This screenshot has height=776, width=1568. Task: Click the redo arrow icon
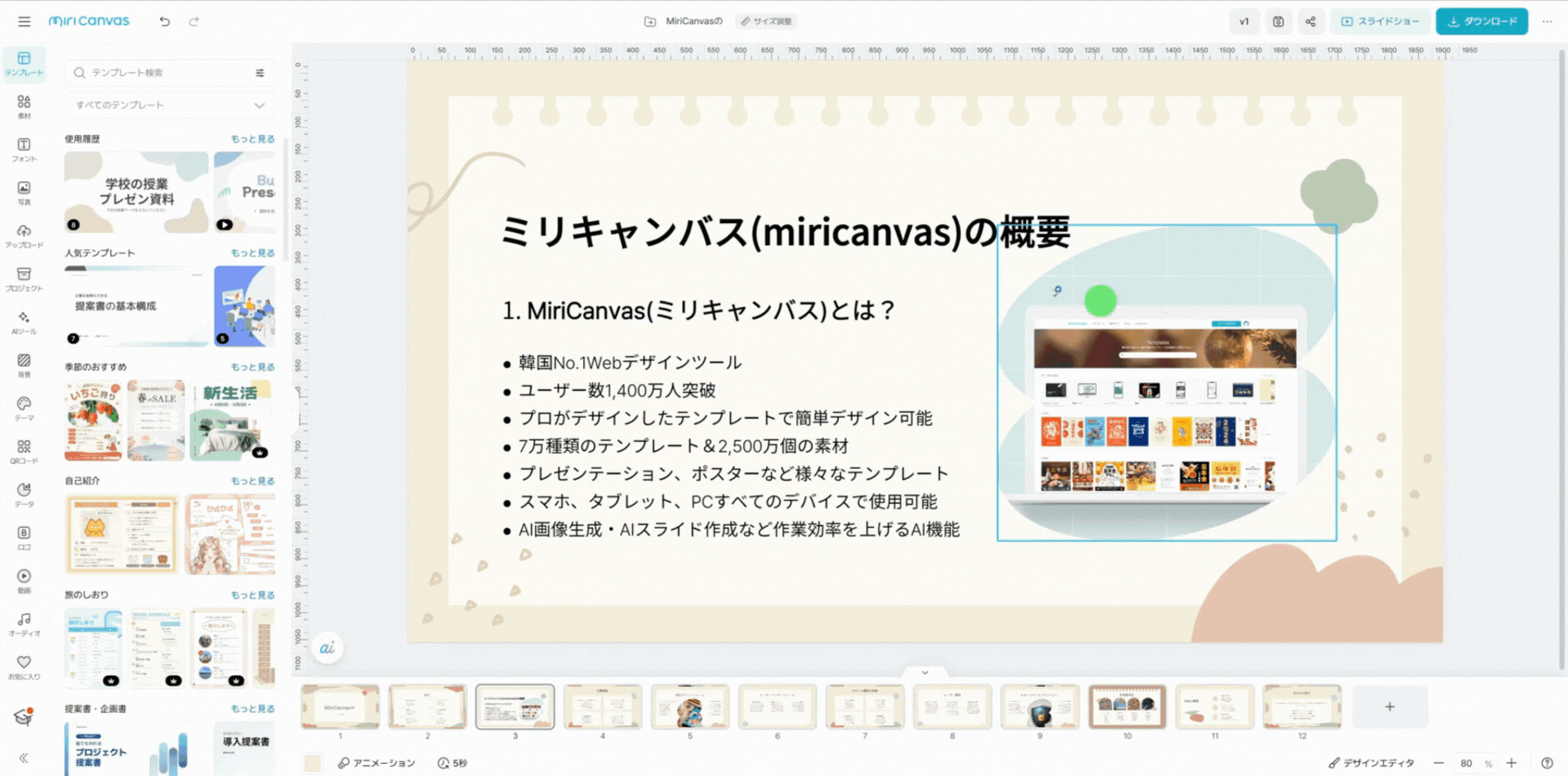pyautogui.click(x=194, y=21)
